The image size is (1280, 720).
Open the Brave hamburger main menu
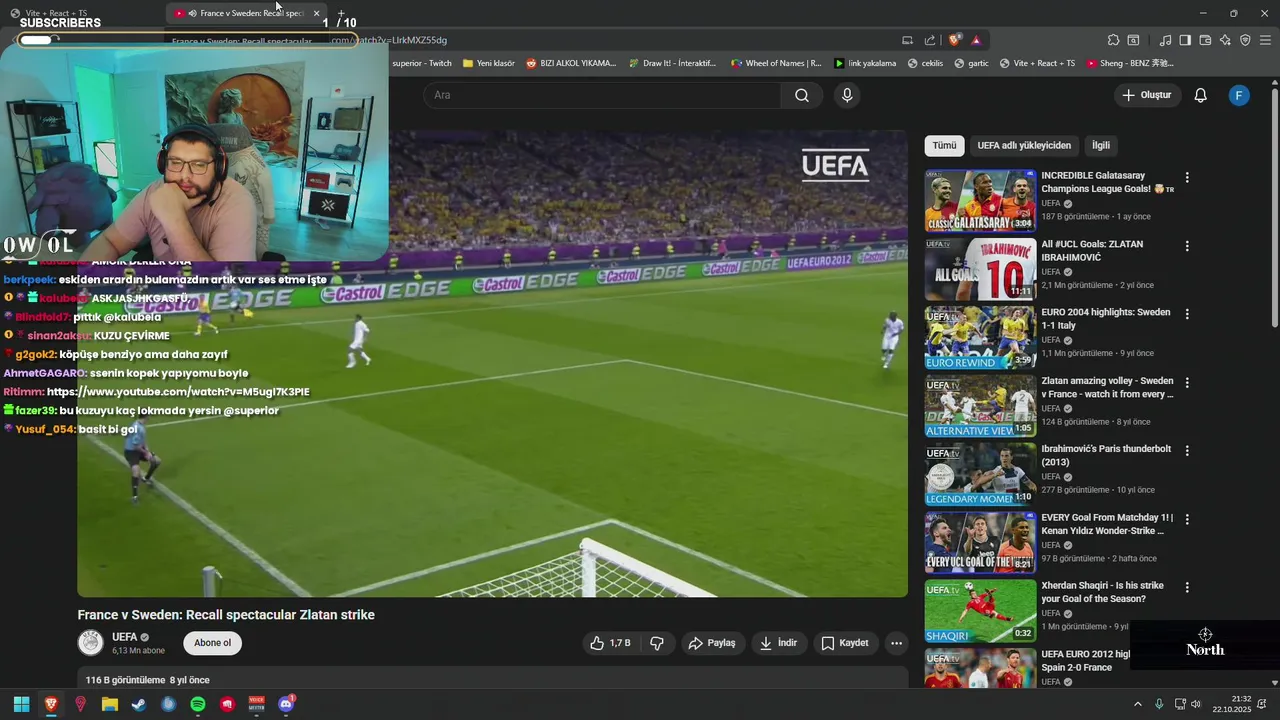(1266, 40)
